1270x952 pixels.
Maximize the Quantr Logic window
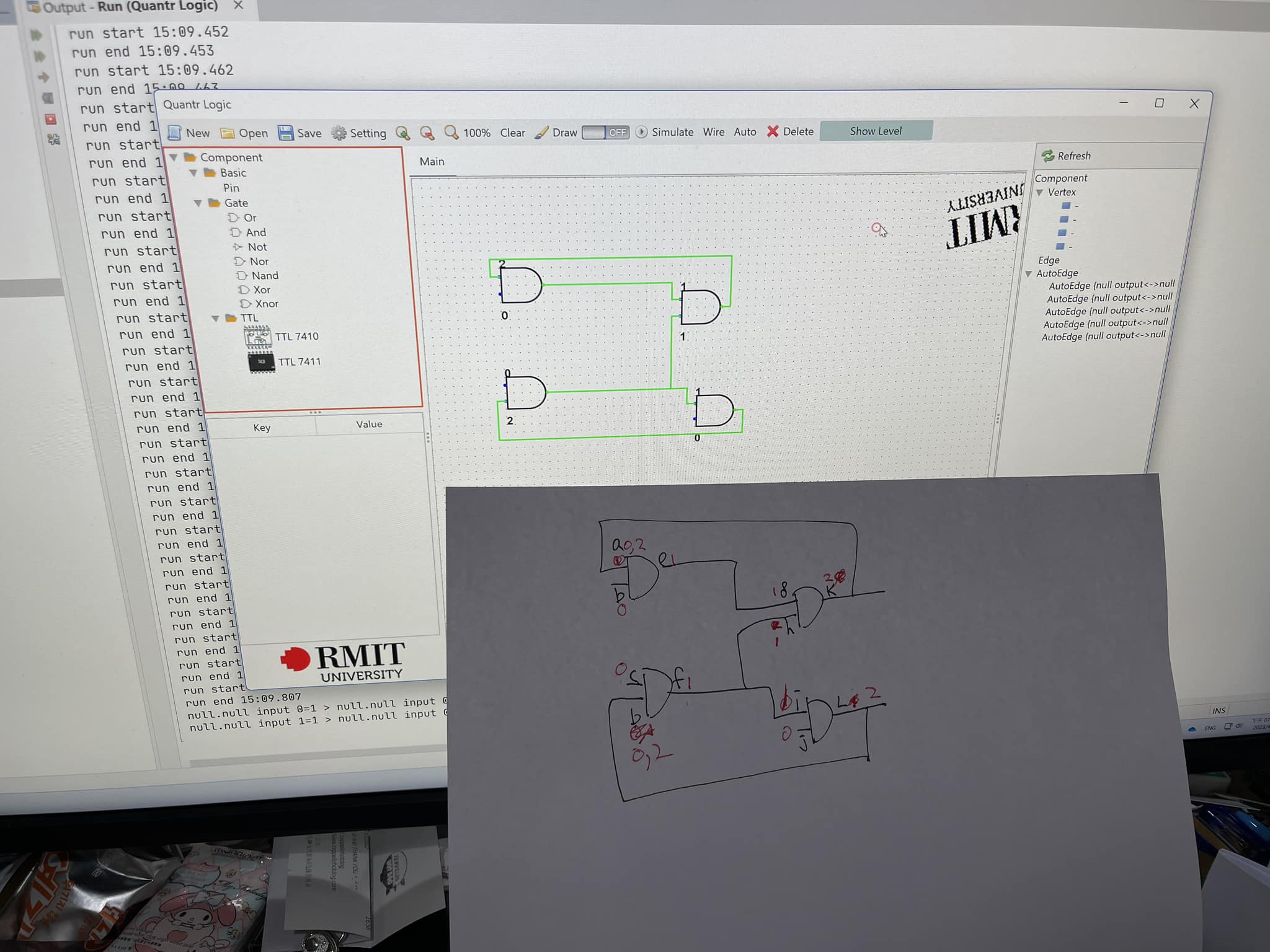click(x=1159, y=103)
